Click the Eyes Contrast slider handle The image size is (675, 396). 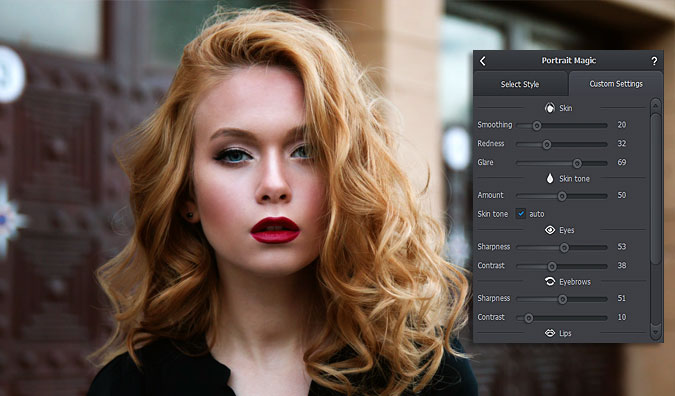552,266
